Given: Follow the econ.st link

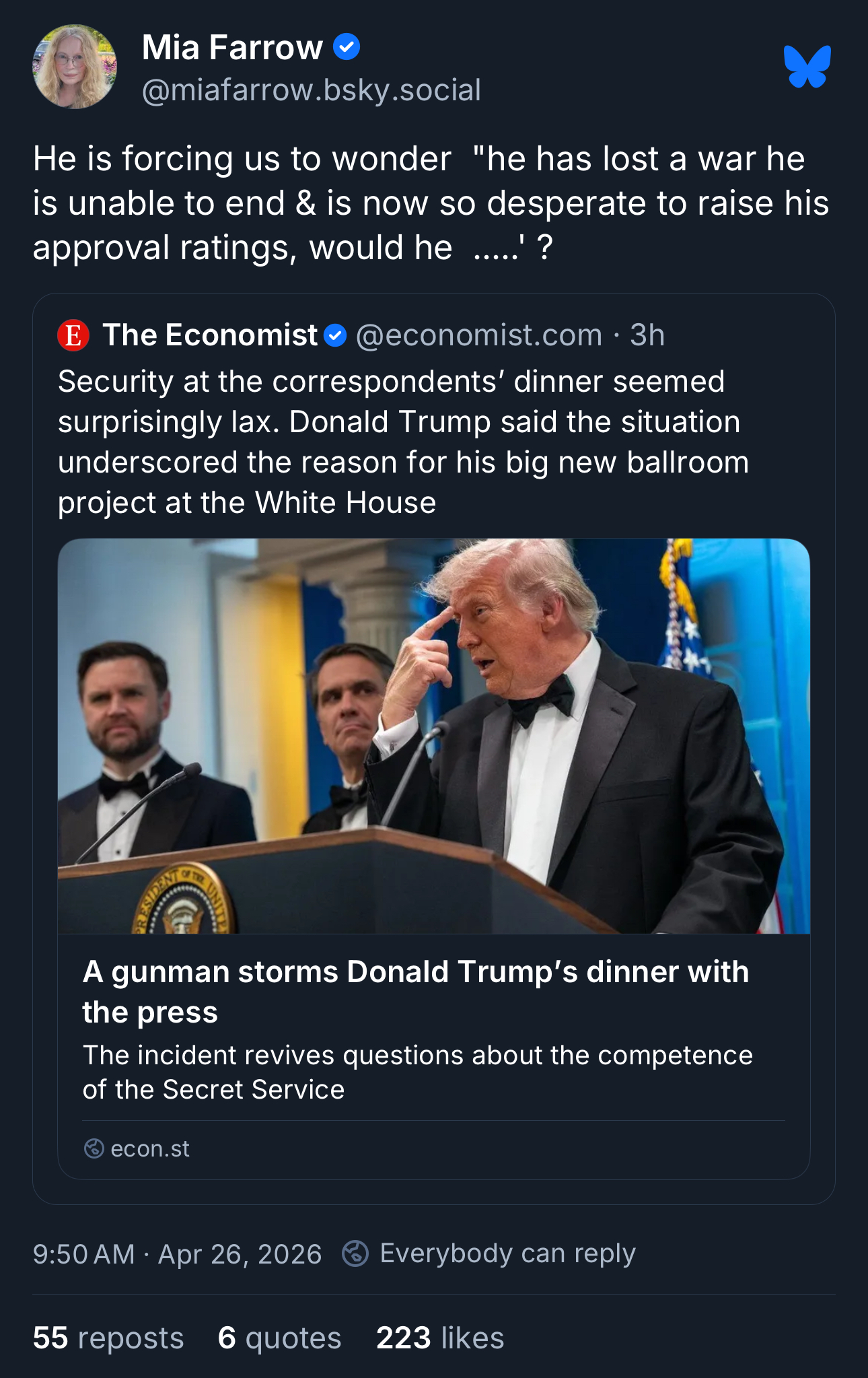Looking at the screenshot, I should [150, 1148].
